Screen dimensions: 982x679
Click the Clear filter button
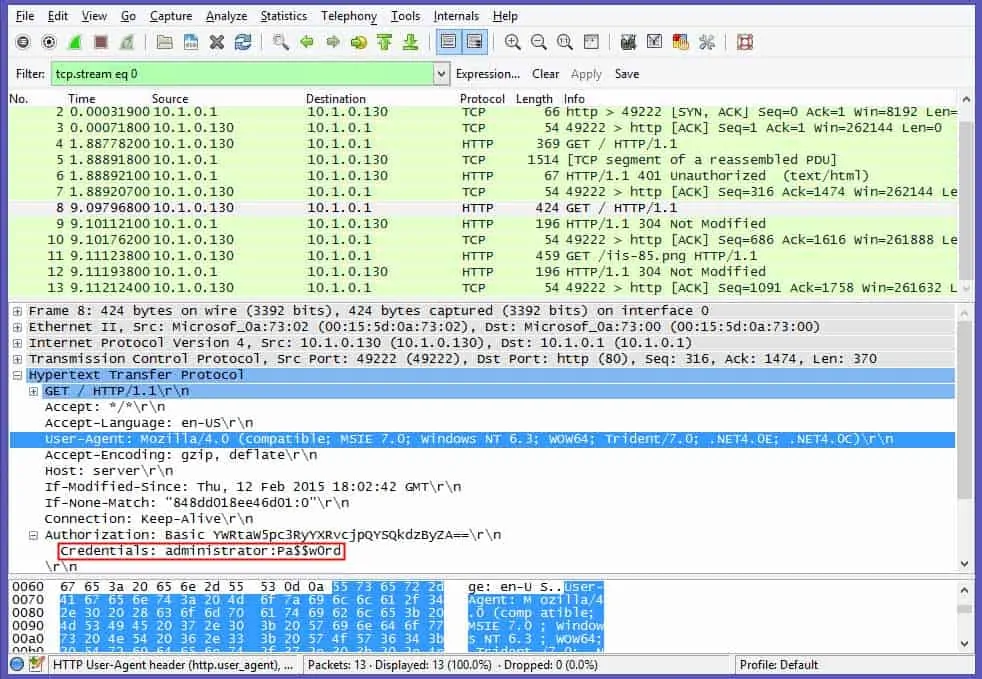coord(545,74)
